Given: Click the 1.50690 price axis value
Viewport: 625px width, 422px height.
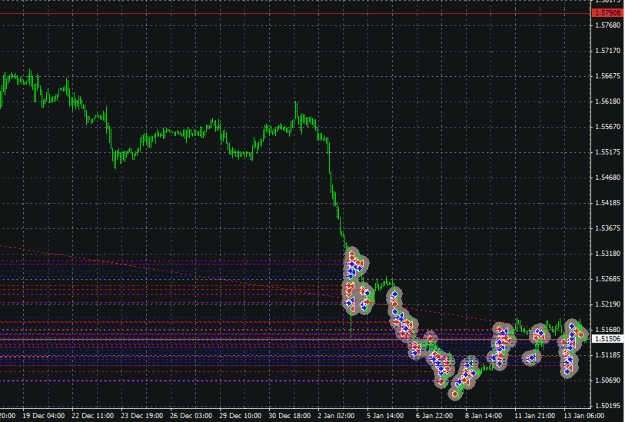Looking at the screenshot, I should click(608, 380).
